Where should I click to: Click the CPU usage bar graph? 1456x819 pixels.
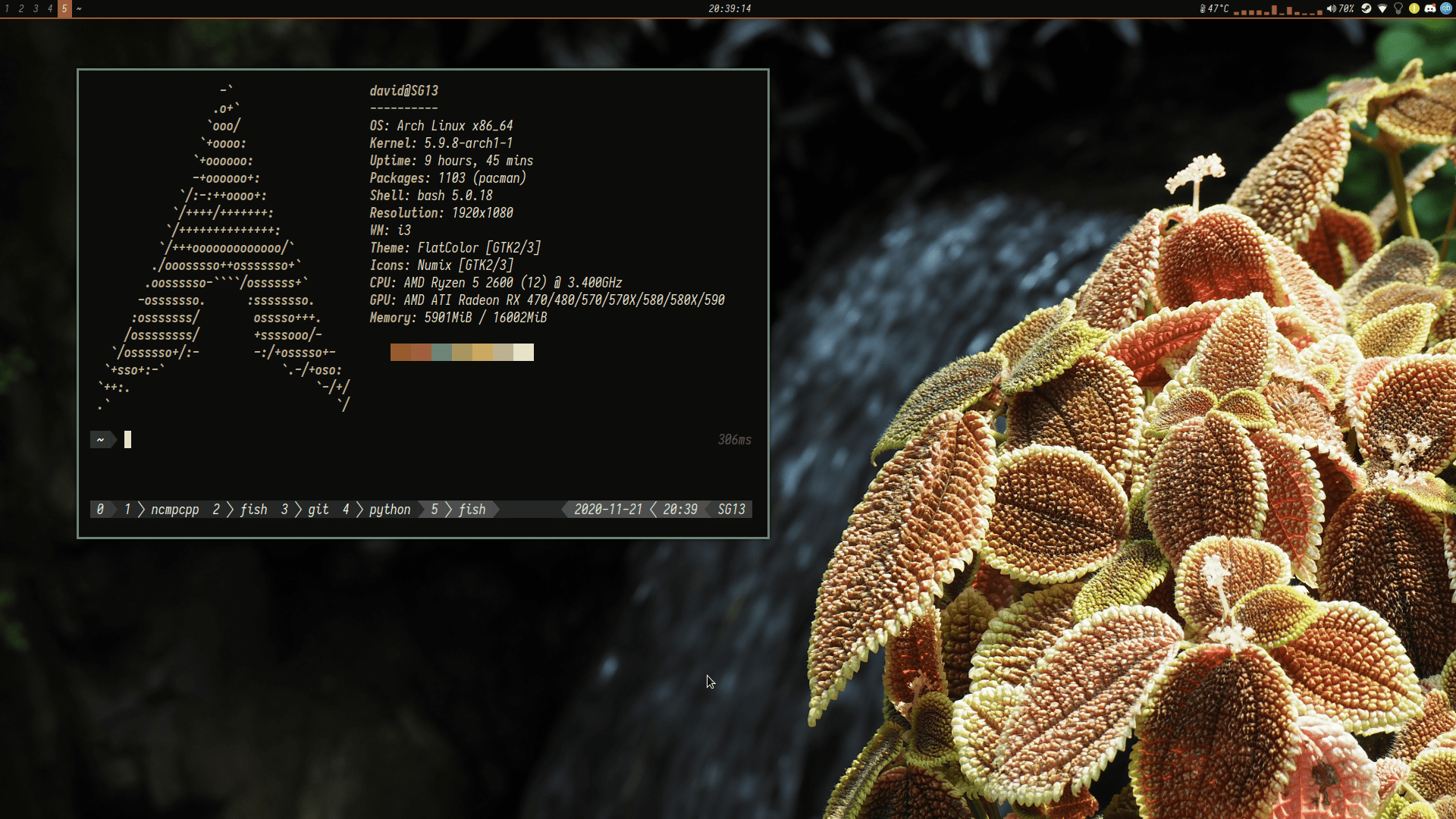coord(1278,10)
